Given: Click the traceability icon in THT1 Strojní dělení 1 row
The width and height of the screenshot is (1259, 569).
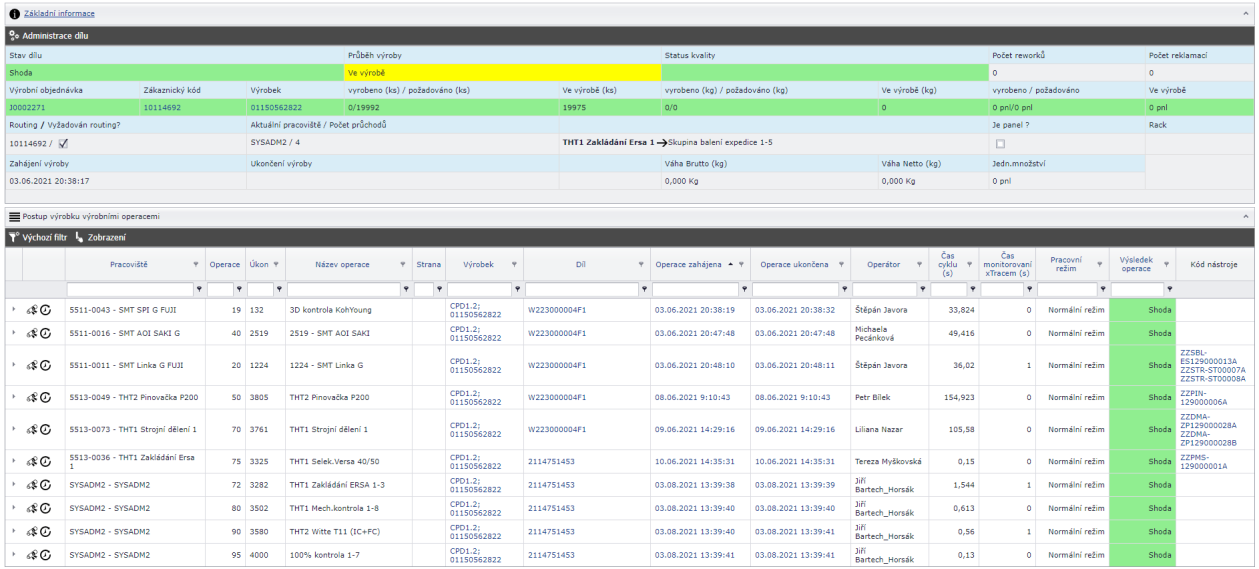Looking at the screenshot, I should (32, 430).
